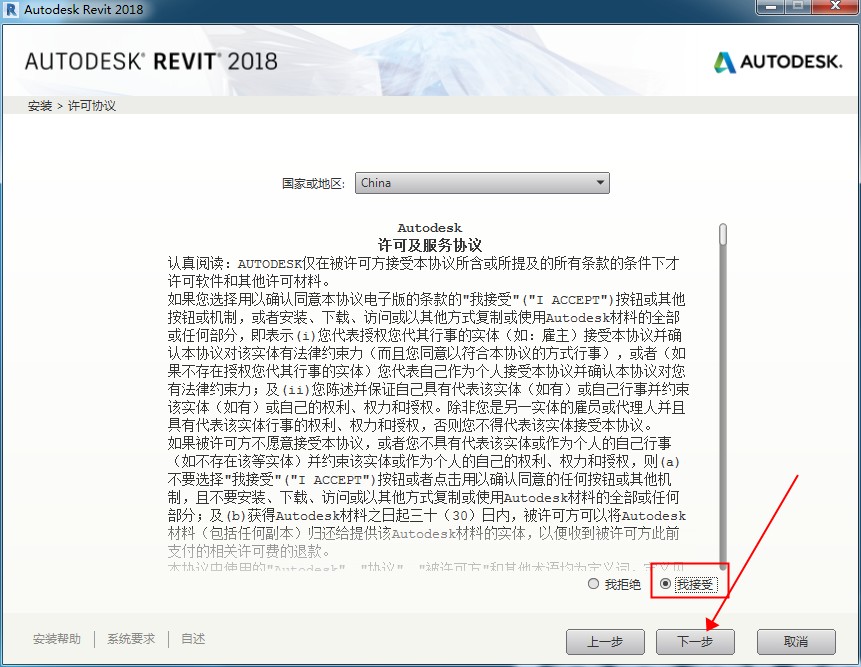Select the 我拒绝 radio button
This screenshot has width=861, height=667.
[595, 584]
